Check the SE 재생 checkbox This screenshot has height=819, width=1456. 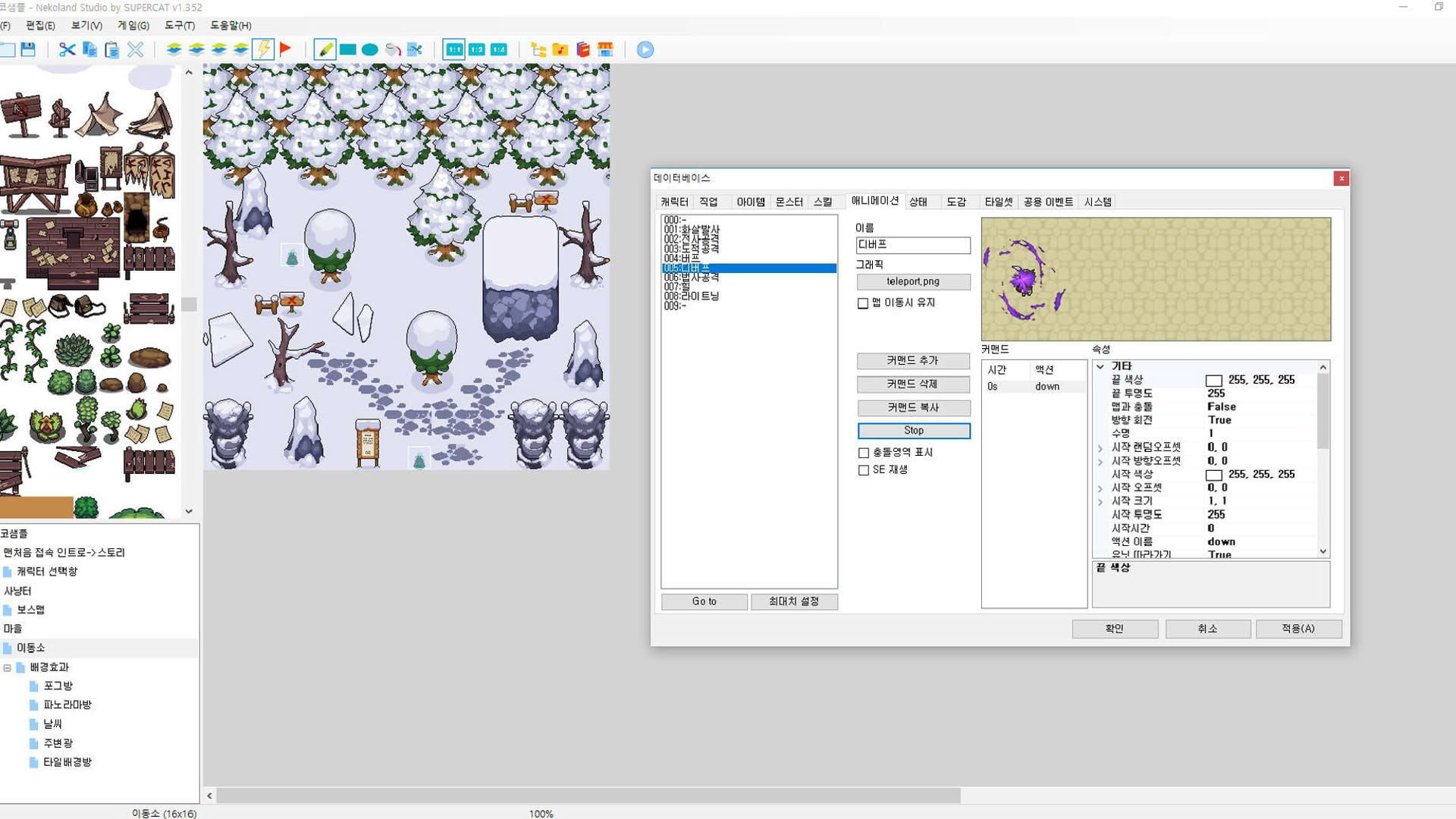pos(863,470)
